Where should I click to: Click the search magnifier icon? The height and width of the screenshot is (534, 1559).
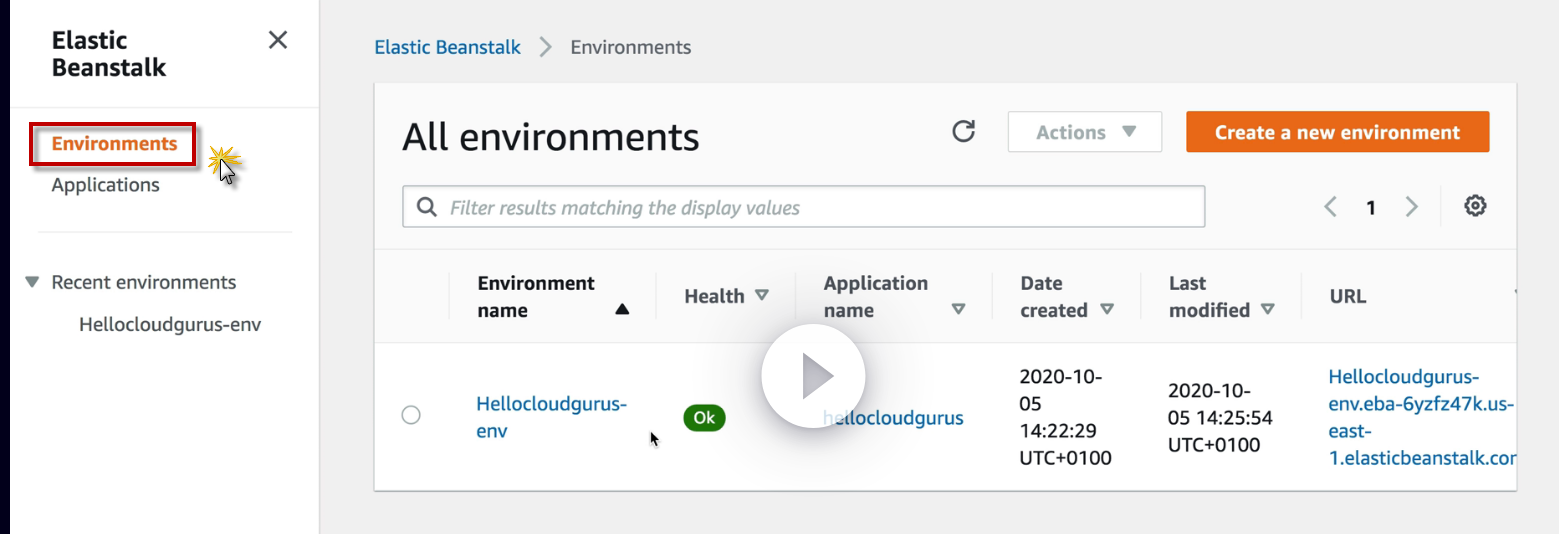tap(426, 207)
